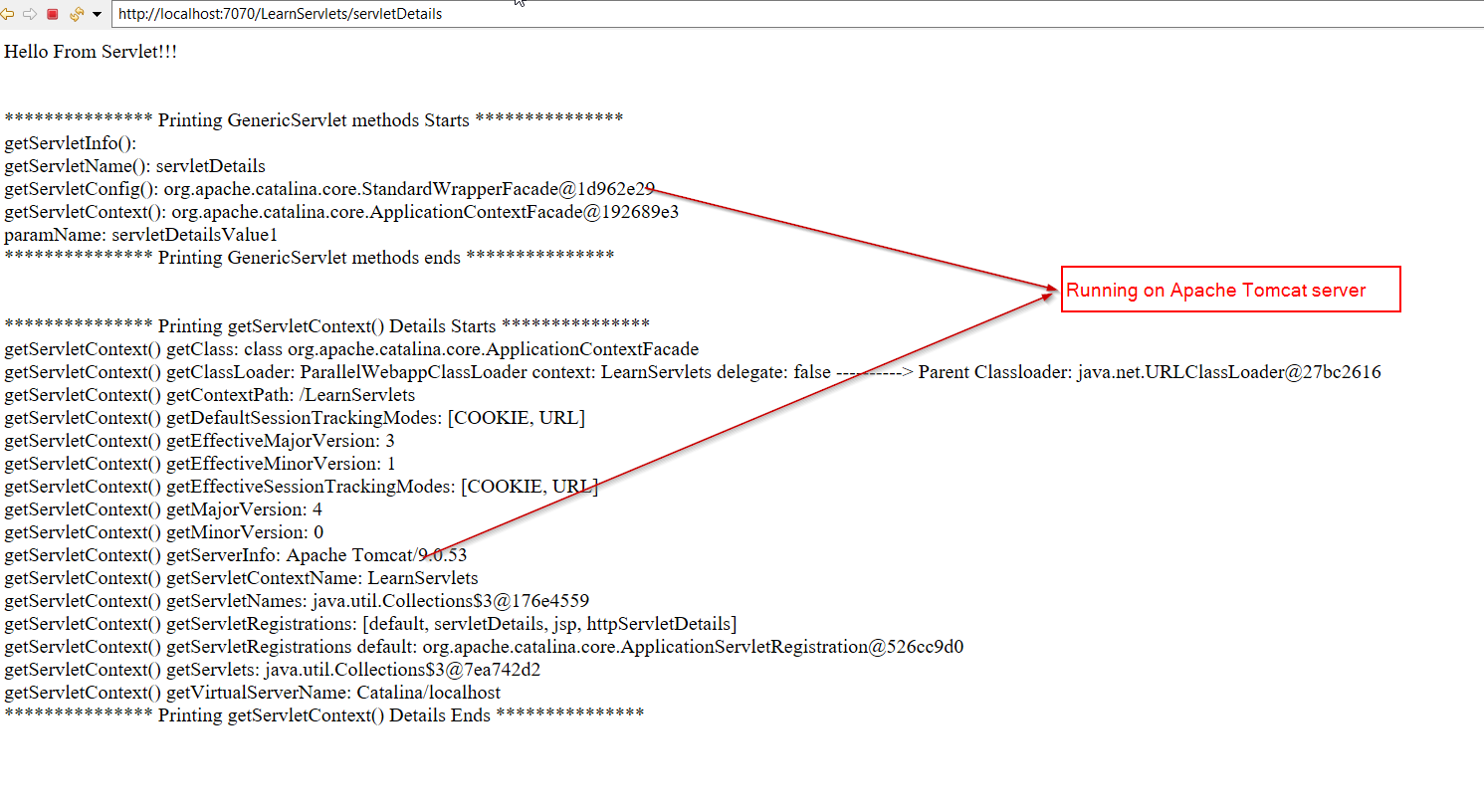
Task: Click the ApplicationServletRegistration@526cc9d0 line
Action: 484,647
